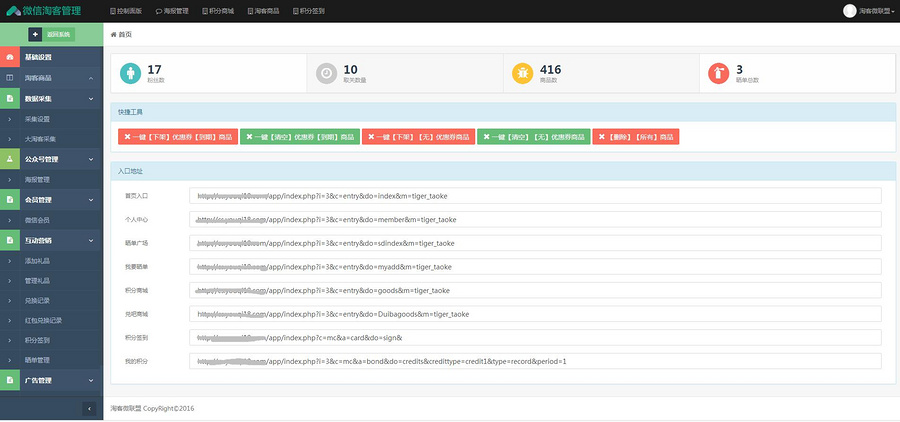Click the red dashboard icon for 基础设置
The width and height of the screenshot is (900, 422).
click(x=10, y=57)
